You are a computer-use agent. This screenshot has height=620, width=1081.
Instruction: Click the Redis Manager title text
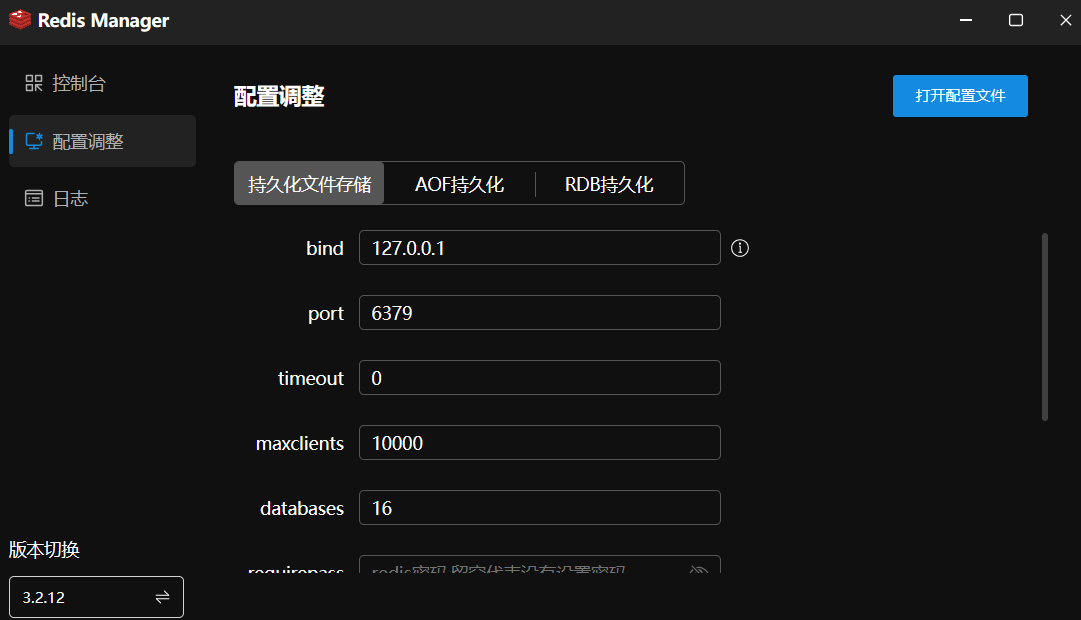(103, 21)
